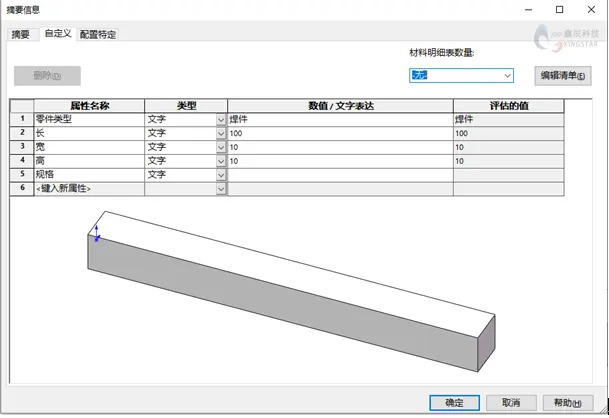The image size is (609, 418).
Task: Open help with the 帮助 button
Action: pyautogui.click(x=568, y=402)
